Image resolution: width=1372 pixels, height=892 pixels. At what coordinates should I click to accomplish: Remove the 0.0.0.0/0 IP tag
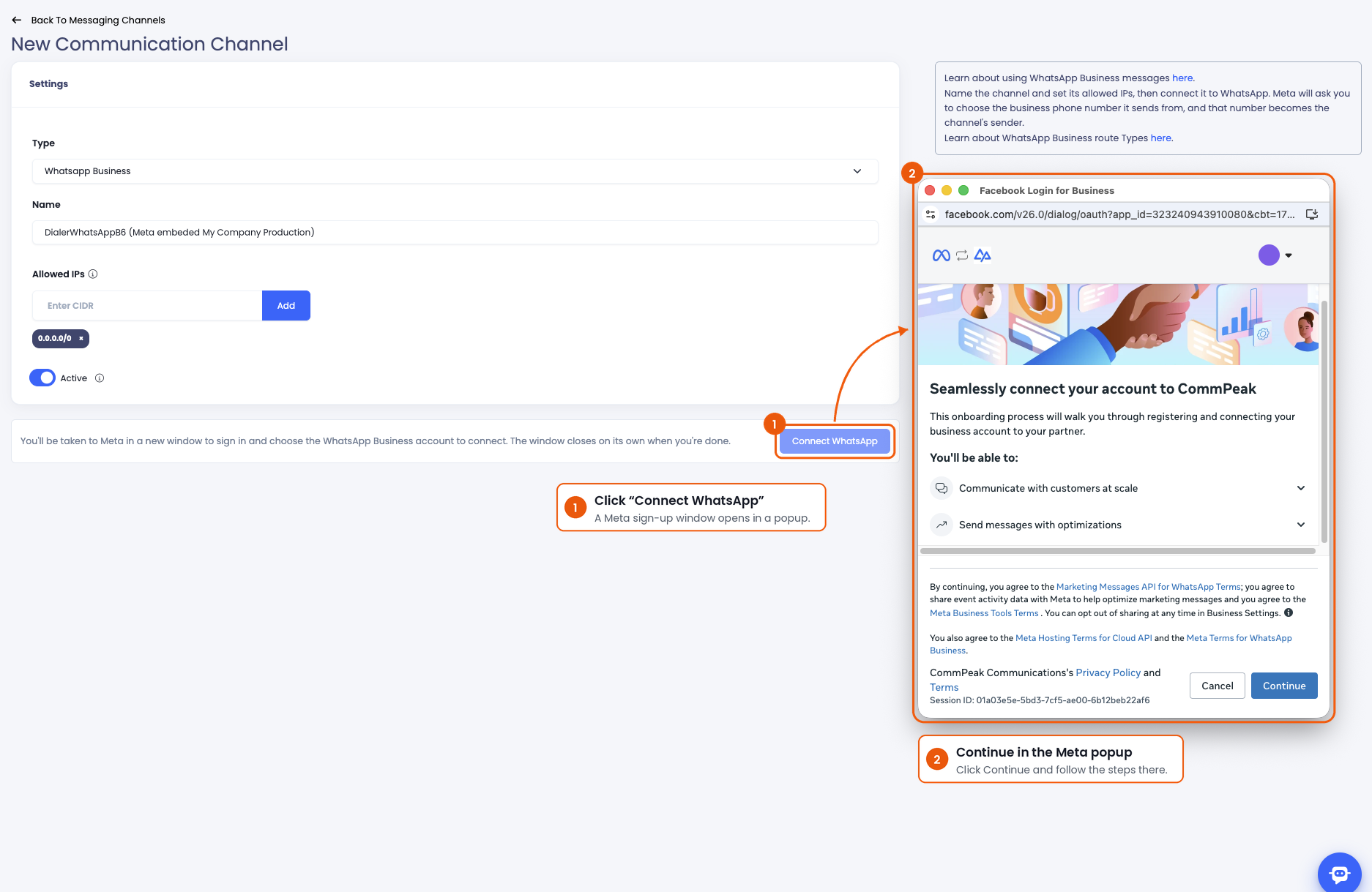click(x=81, y=339)
